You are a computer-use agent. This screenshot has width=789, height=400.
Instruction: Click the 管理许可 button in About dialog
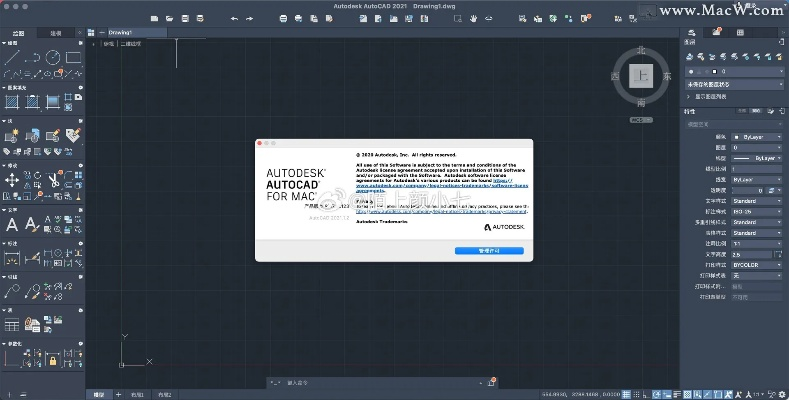[488, 250]
